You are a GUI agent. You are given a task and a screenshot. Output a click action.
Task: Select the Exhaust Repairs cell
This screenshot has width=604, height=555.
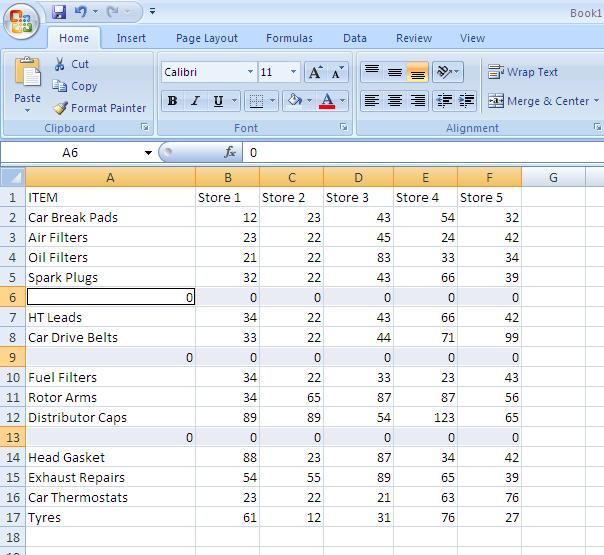click(x=111, y=478)
